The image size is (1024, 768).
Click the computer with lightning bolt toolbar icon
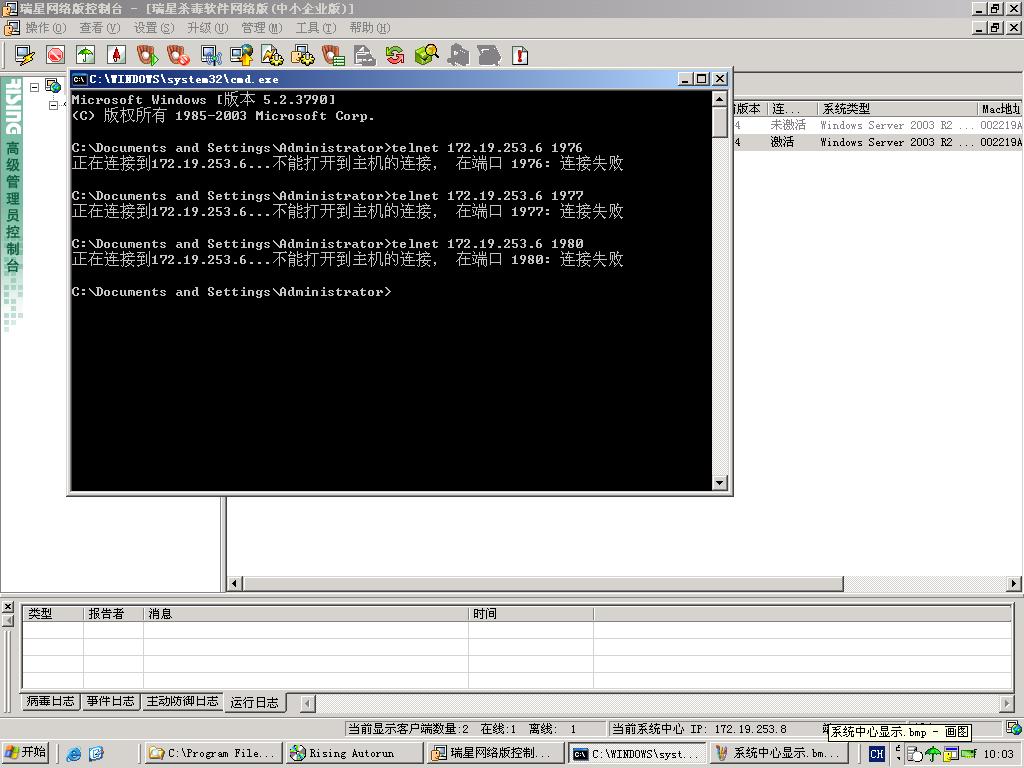(x=25, y=55)
